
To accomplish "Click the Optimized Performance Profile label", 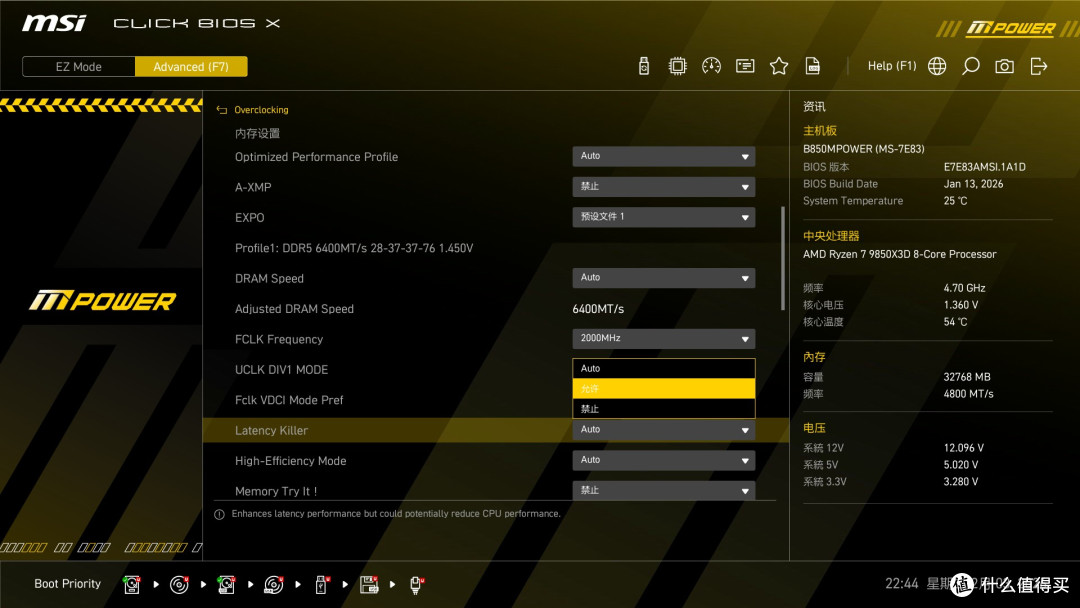I will point(316,157).
